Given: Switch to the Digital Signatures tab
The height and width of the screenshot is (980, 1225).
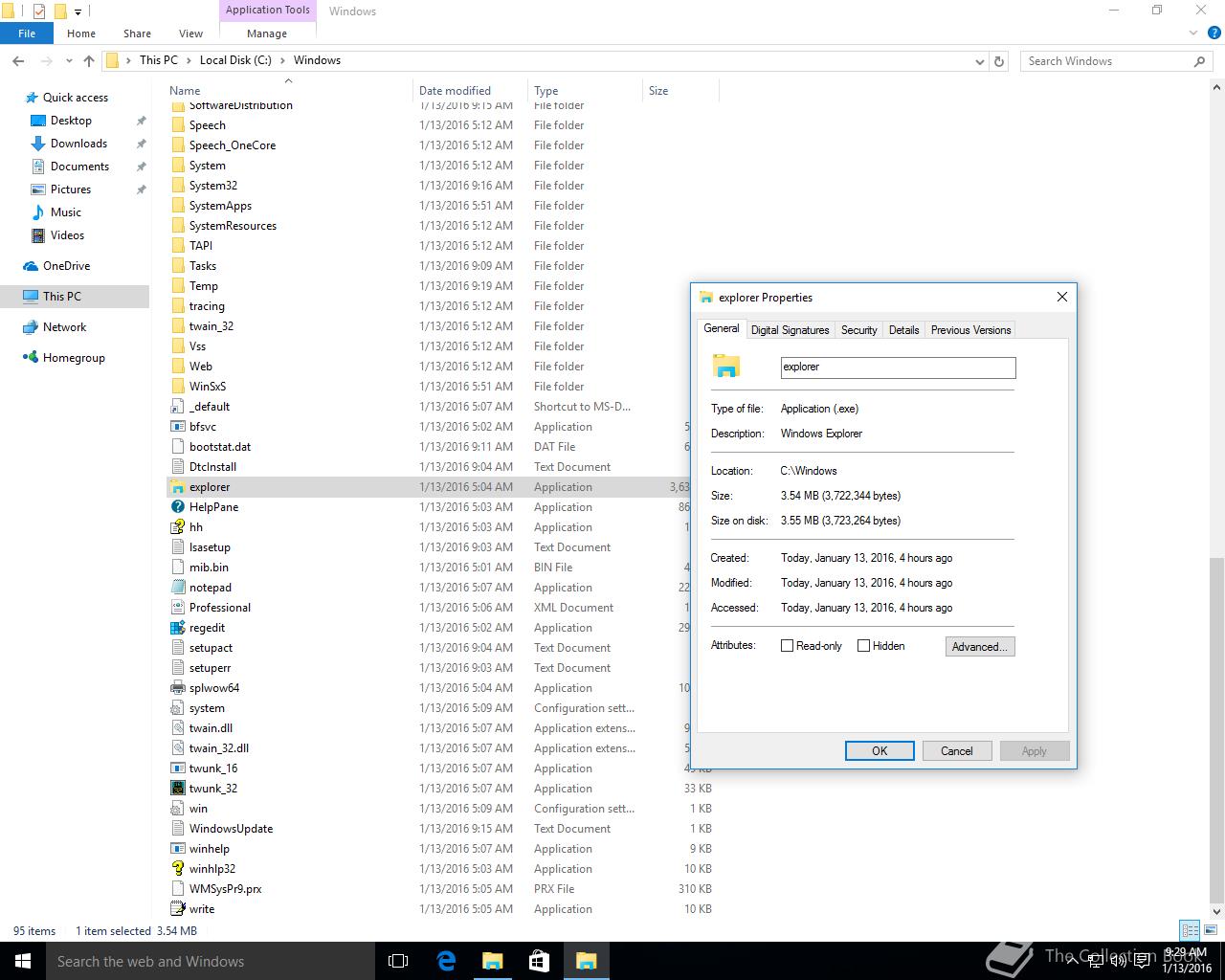Looking at the screenshot, I should (790, 330).
